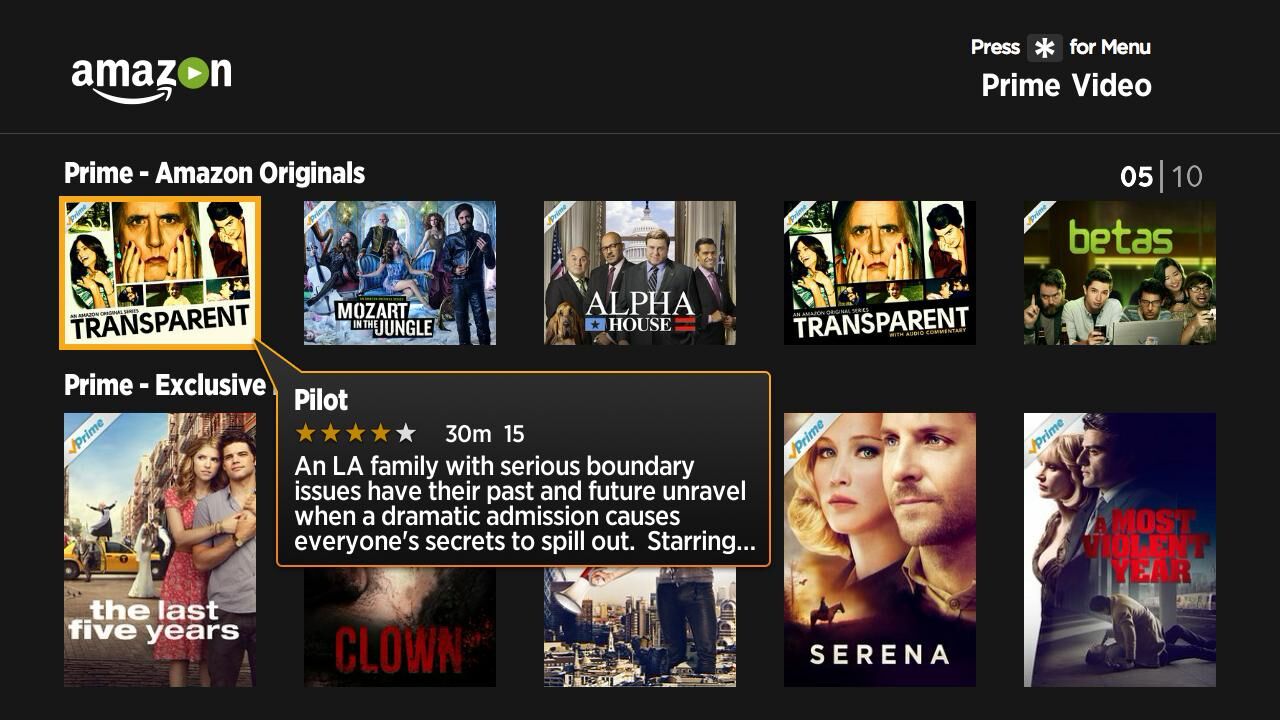Click the Prime Video title text
The height and width of the screenshot is (720, 1280).
[x=1066, y=86]
